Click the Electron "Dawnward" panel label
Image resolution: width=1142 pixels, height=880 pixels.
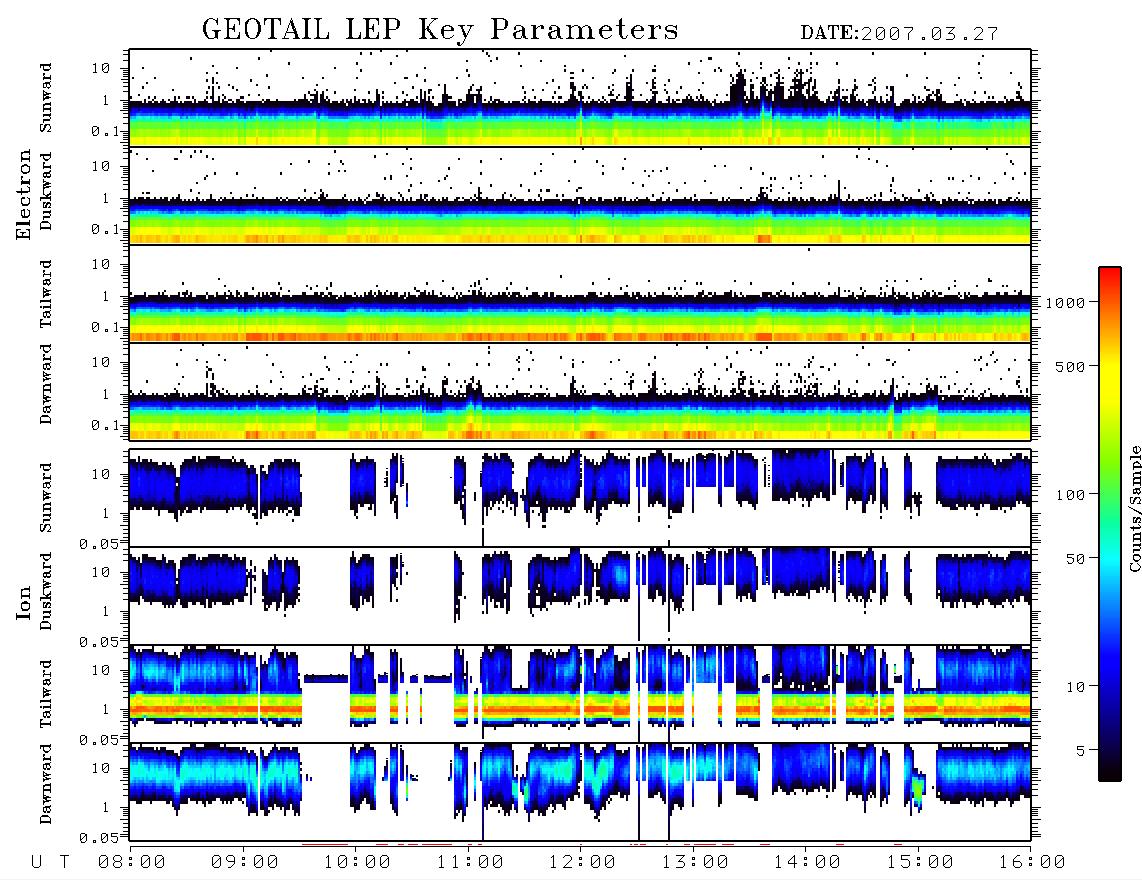click(46, 384)
